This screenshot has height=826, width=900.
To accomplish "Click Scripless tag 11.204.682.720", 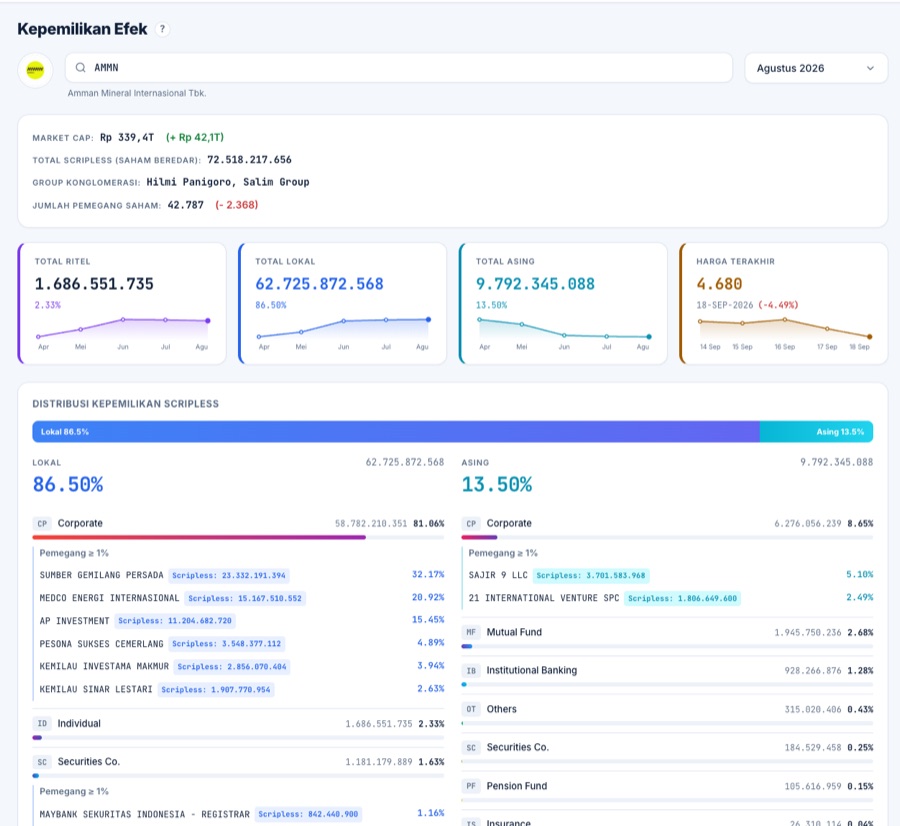I will pyautogui.click(x=175, y=621).
